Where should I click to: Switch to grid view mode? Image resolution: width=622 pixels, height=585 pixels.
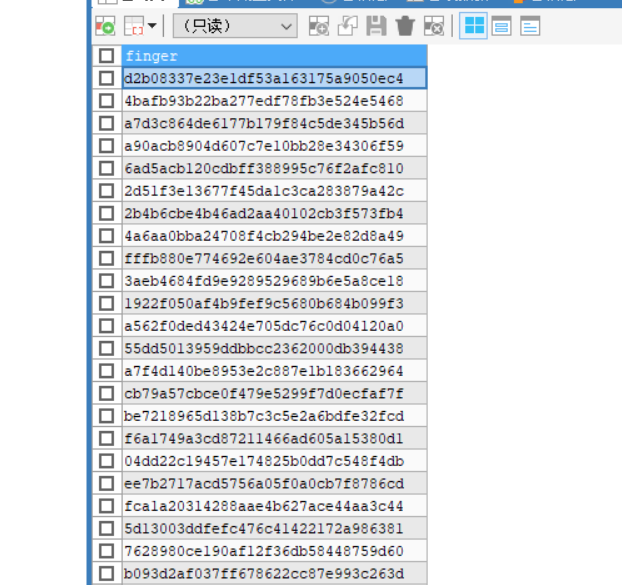click(473, 26)
